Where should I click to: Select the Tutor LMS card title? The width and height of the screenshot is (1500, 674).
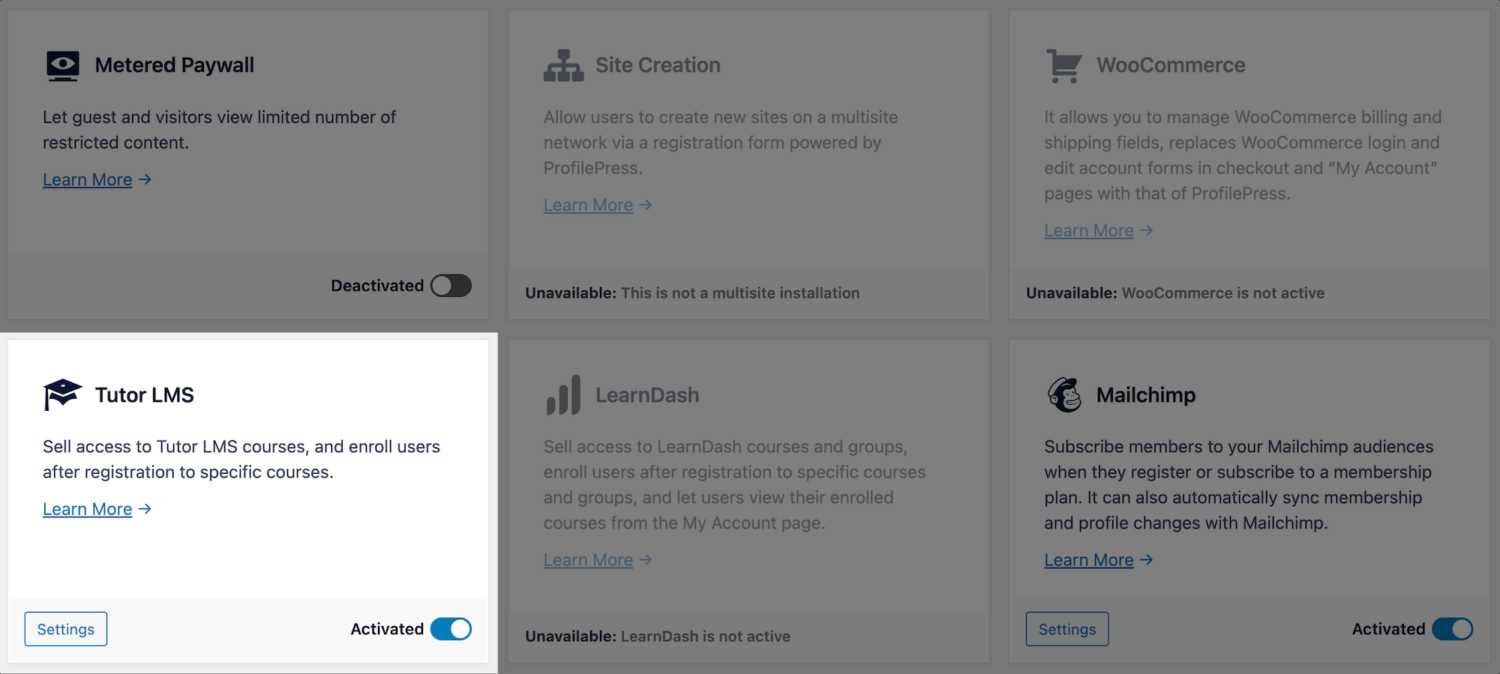144,395
